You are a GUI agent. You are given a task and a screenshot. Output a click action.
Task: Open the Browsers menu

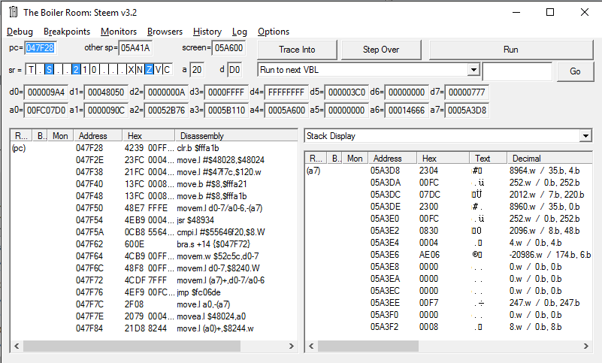click(x=165, y=31)
